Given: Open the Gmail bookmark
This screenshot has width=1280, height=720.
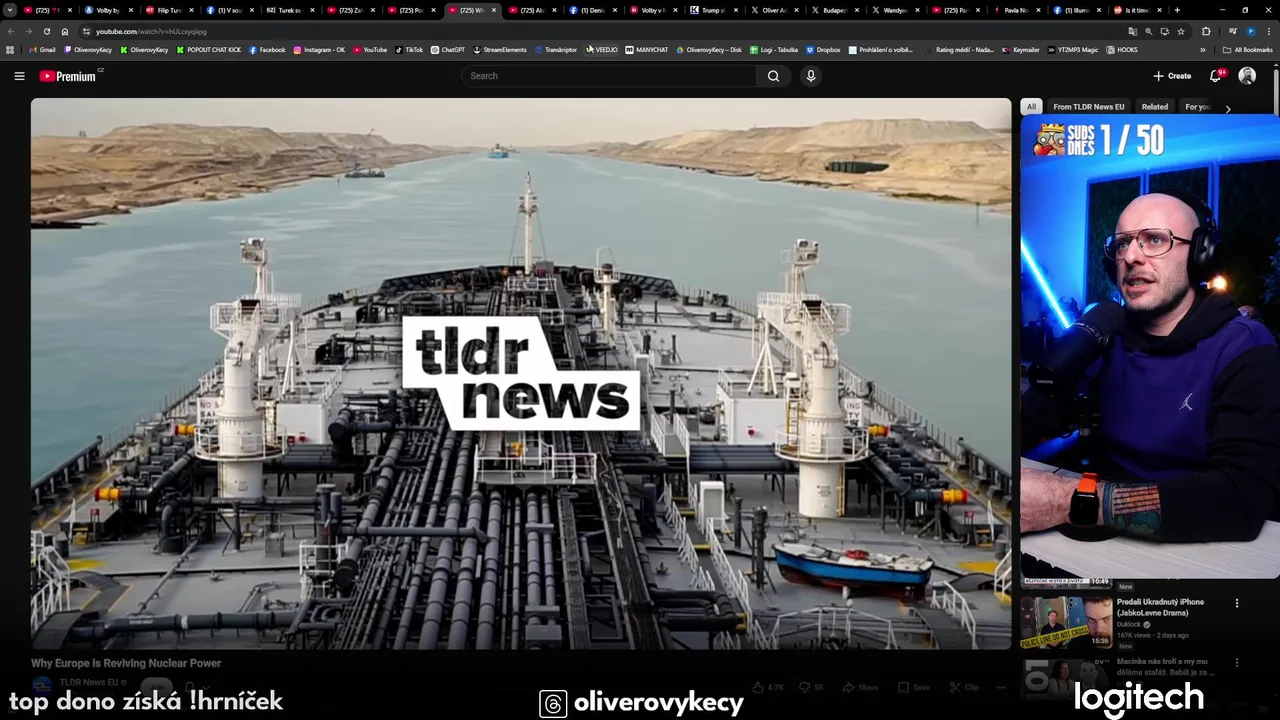Looking at the screenshot, I should 42,50.
